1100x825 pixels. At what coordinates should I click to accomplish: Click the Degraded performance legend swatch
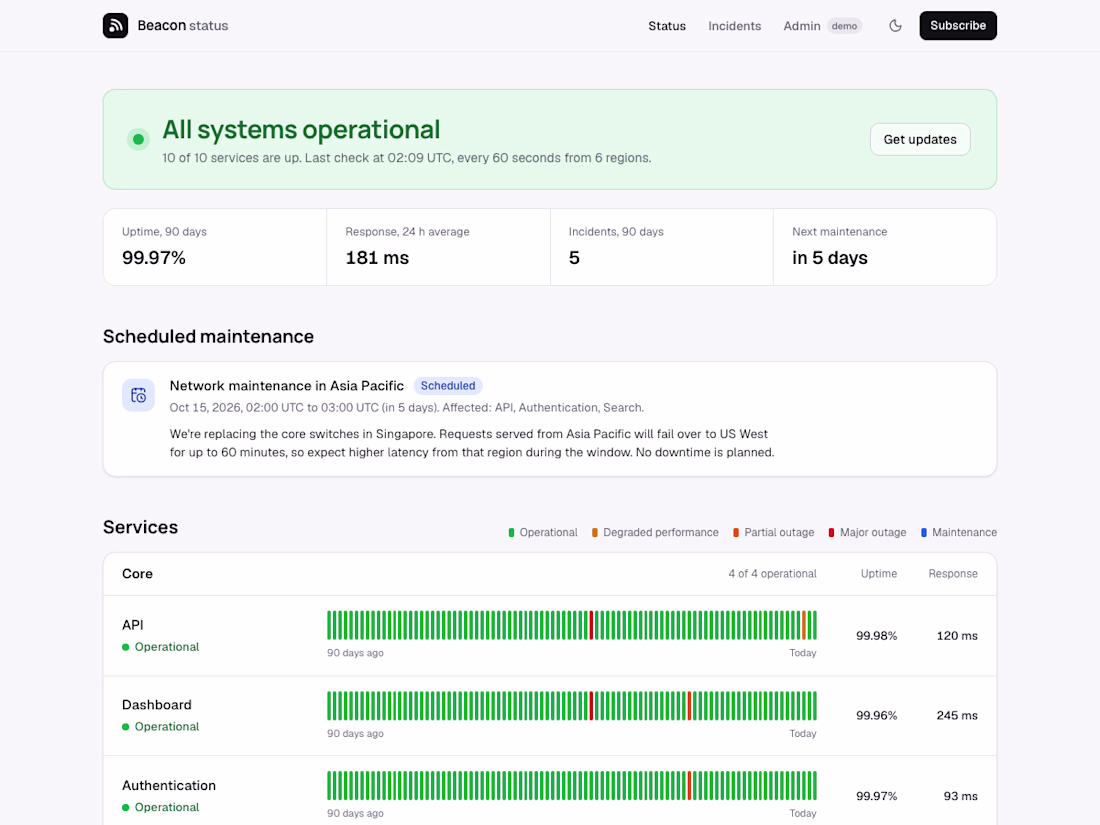pyautogui.click(x=595, y=532)
